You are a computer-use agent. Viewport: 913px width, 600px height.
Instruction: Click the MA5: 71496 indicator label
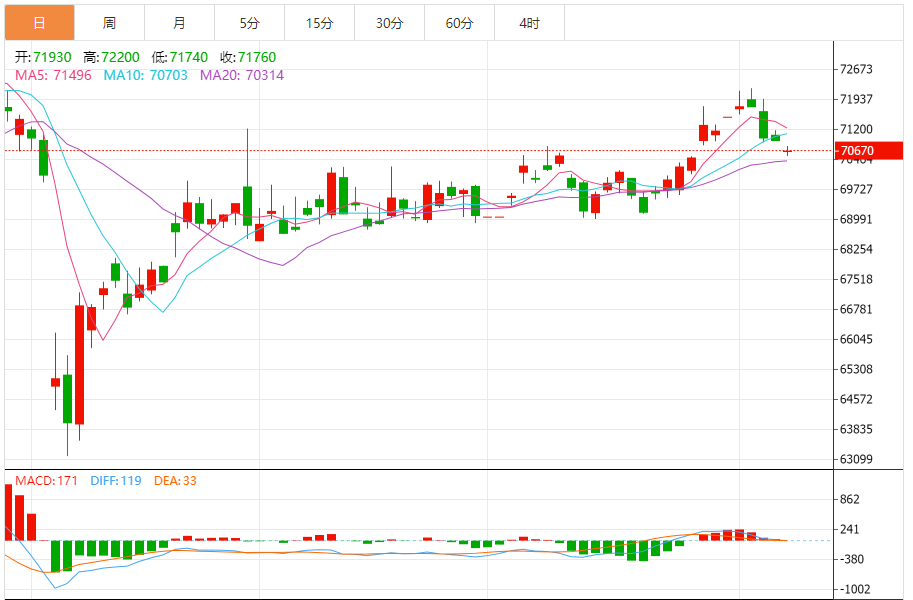[x=53, y=75]
